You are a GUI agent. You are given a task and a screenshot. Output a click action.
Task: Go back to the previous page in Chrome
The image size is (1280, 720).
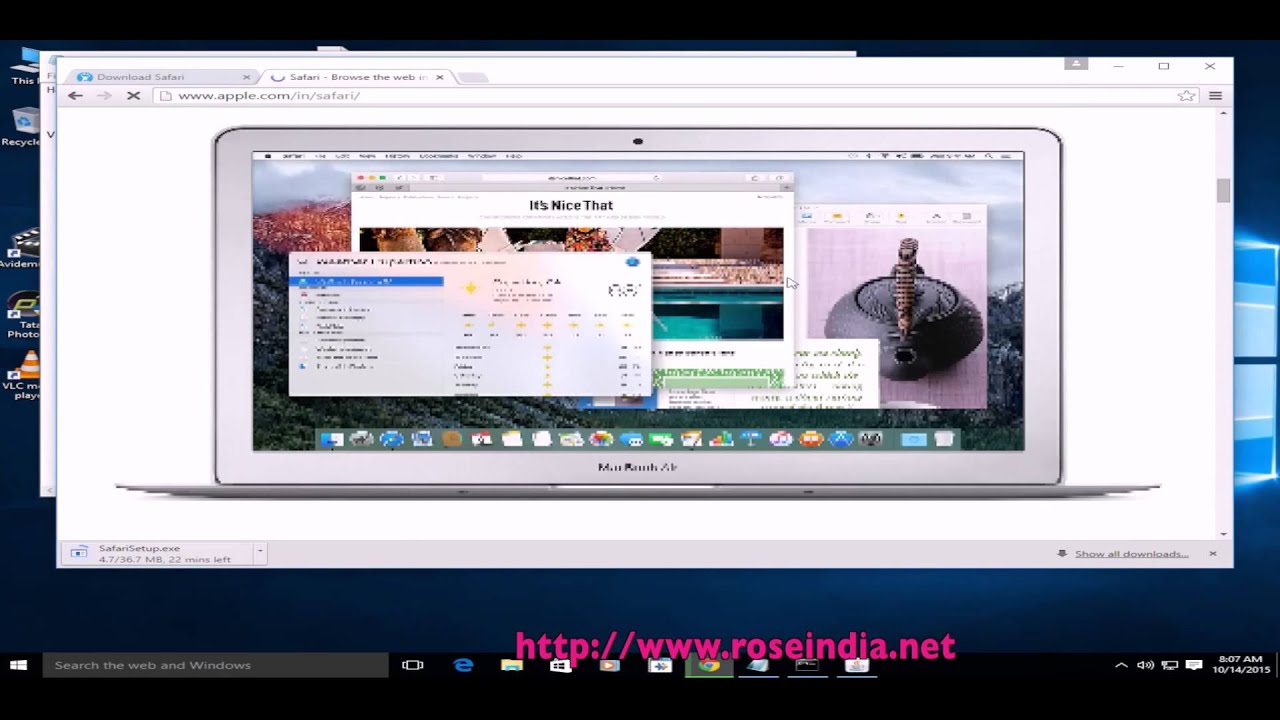(75, 96)
